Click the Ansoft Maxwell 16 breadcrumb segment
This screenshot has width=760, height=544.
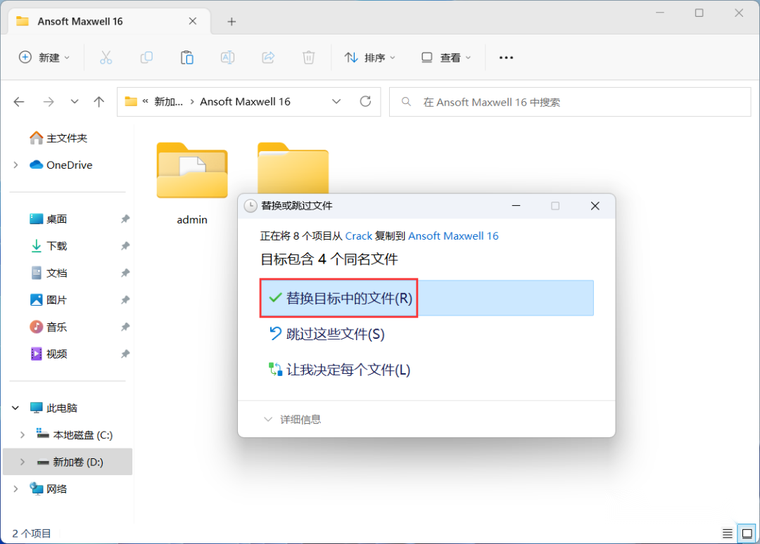245,102
